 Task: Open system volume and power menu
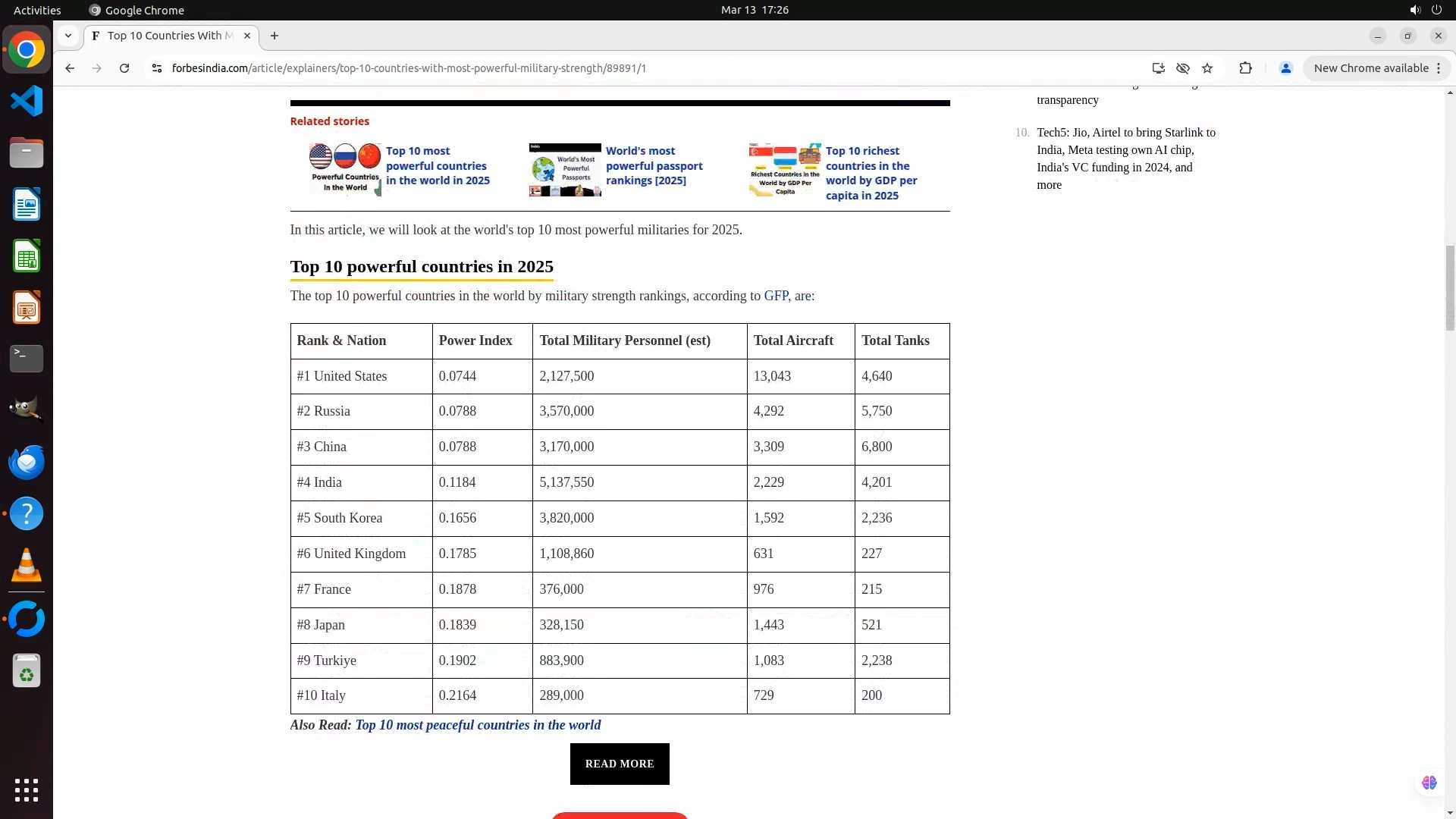coord(1425,10)
